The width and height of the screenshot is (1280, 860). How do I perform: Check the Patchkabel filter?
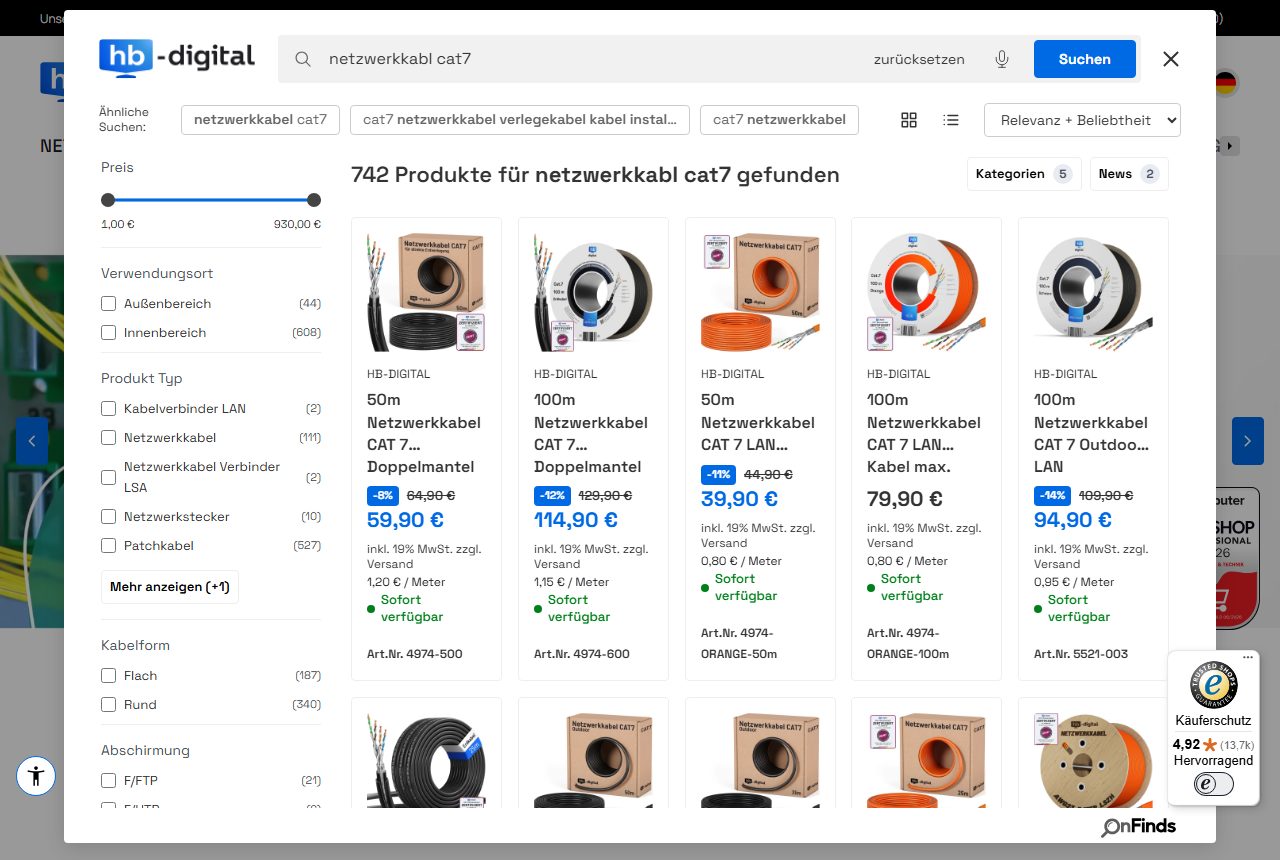(109, 545)
